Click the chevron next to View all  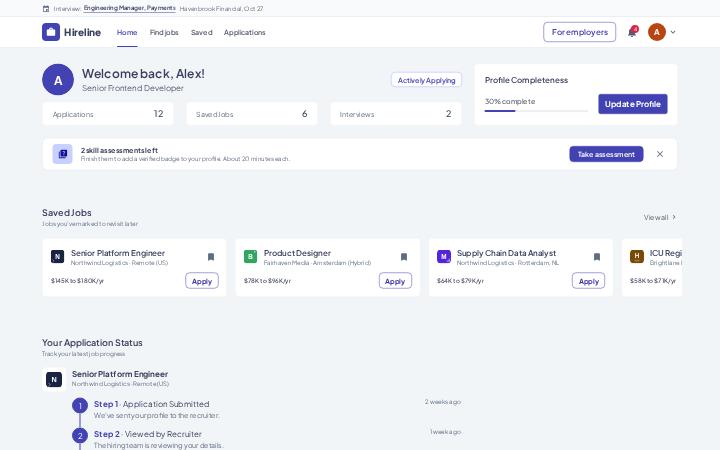674,217
